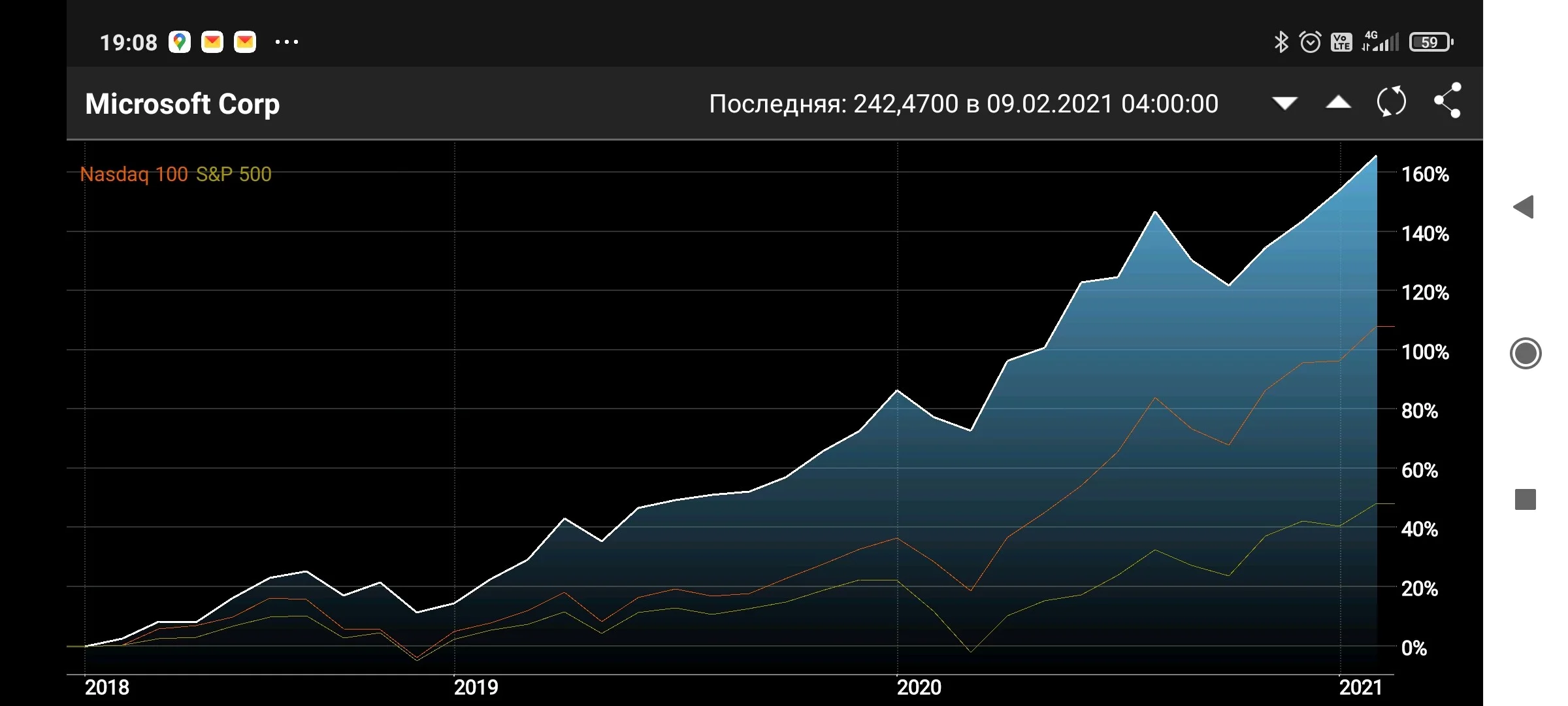Tap the alarm clock status icon

1310,42
